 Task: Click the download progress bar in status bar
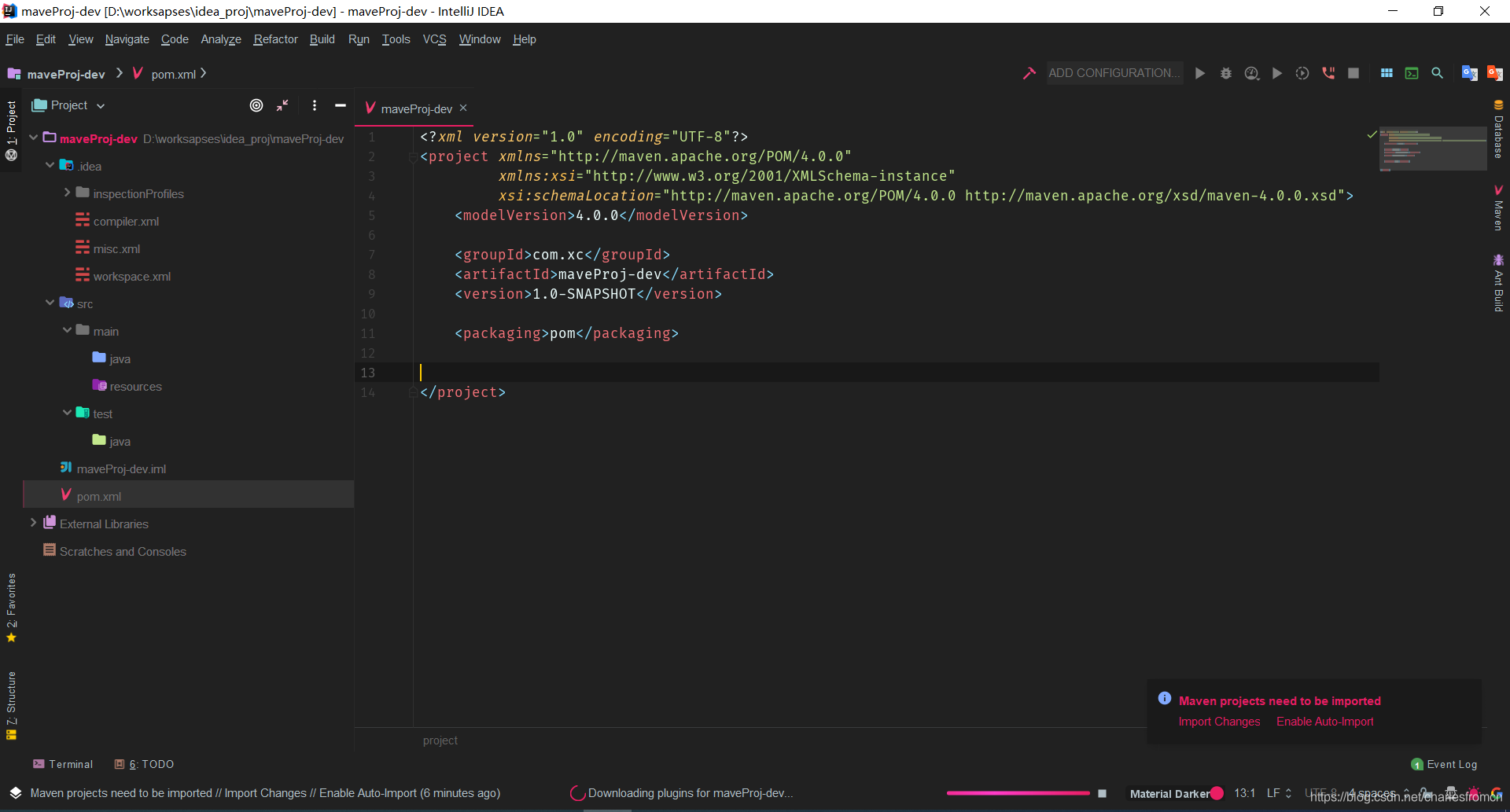tap(1018, 793)
